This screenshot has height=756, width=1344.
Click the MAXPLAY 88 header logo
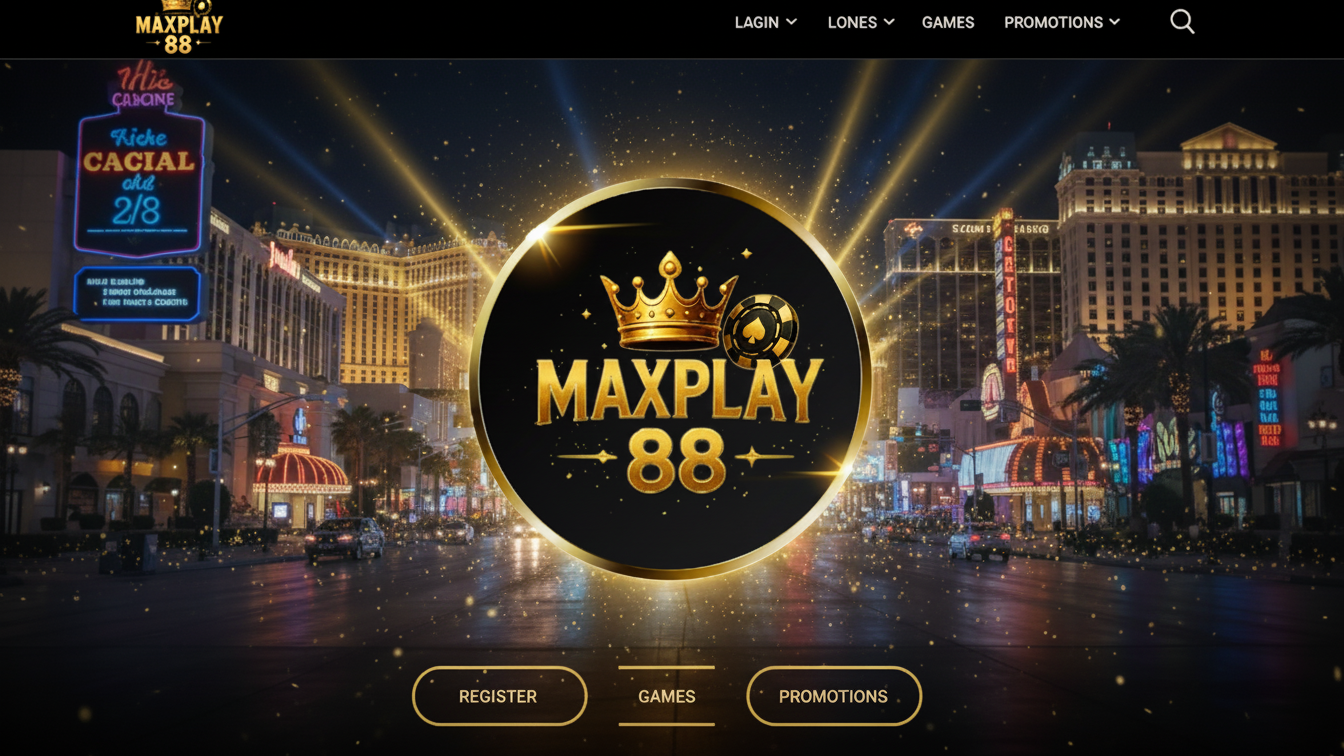[x=179, y=27]
